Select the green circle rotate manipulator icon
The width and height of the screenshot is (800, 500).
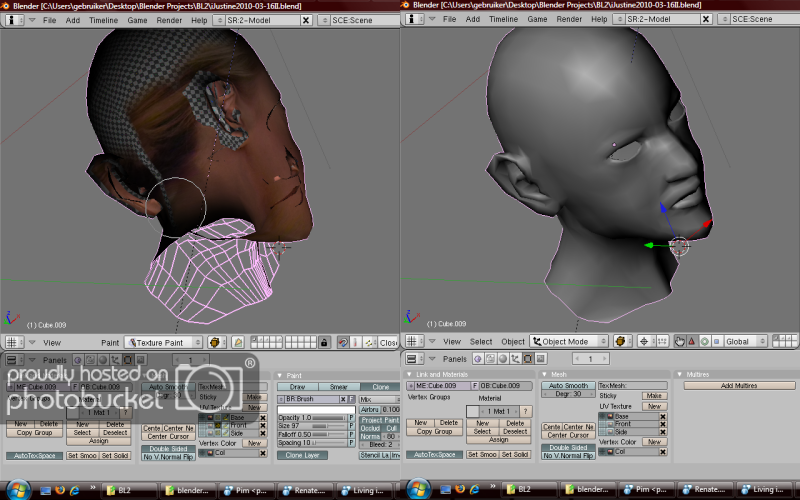pos(704,341)
